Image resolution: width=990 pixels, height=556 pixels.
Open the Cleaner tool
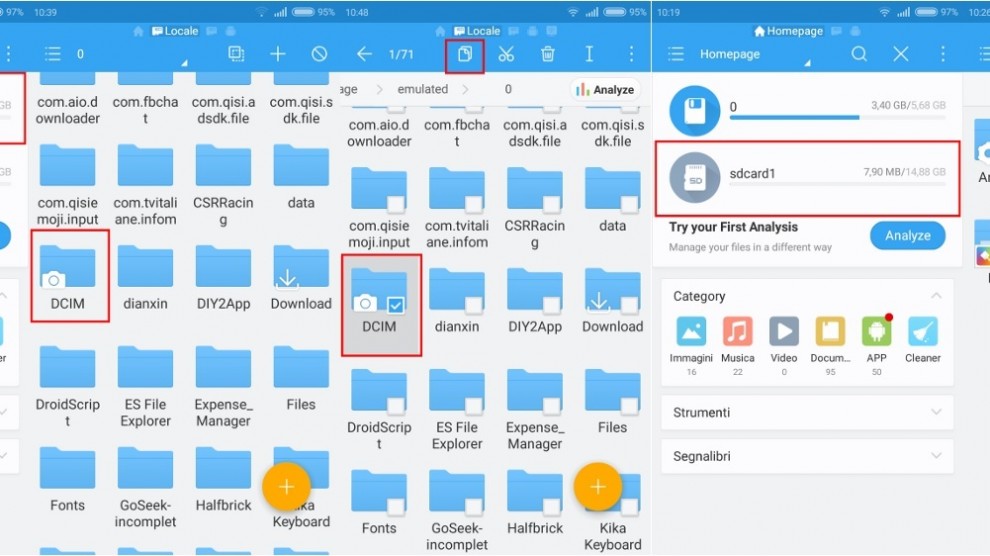point(922,341)
